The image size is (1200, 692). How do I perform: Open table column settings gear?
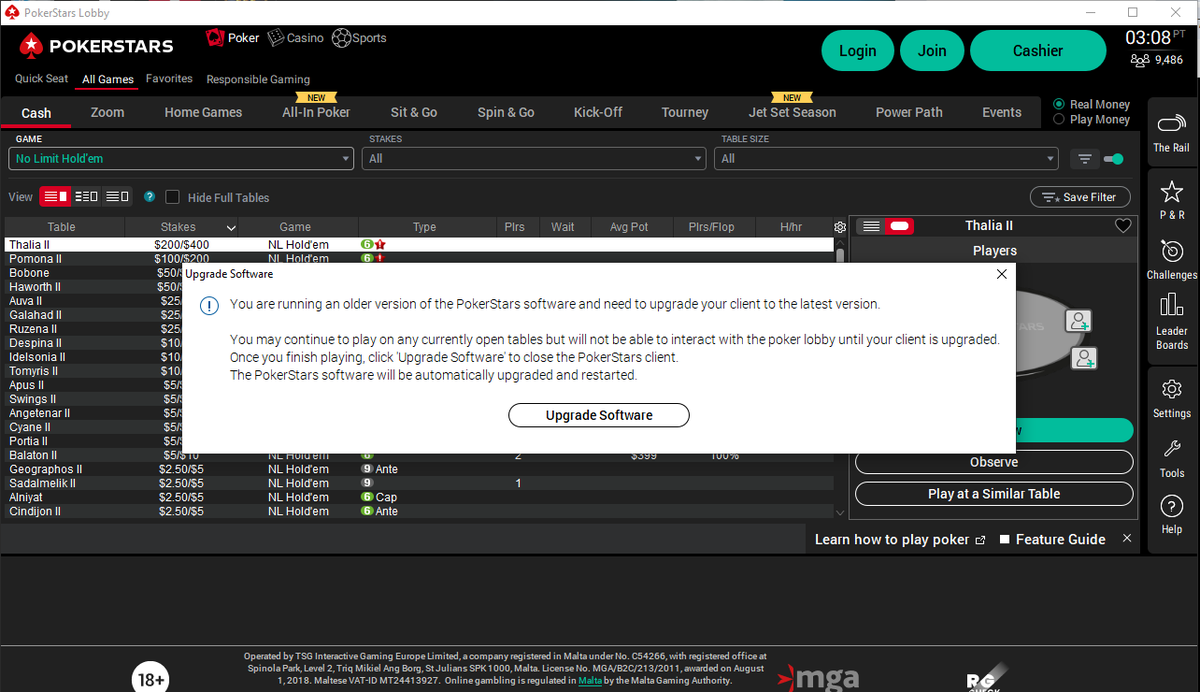point(840,227)
